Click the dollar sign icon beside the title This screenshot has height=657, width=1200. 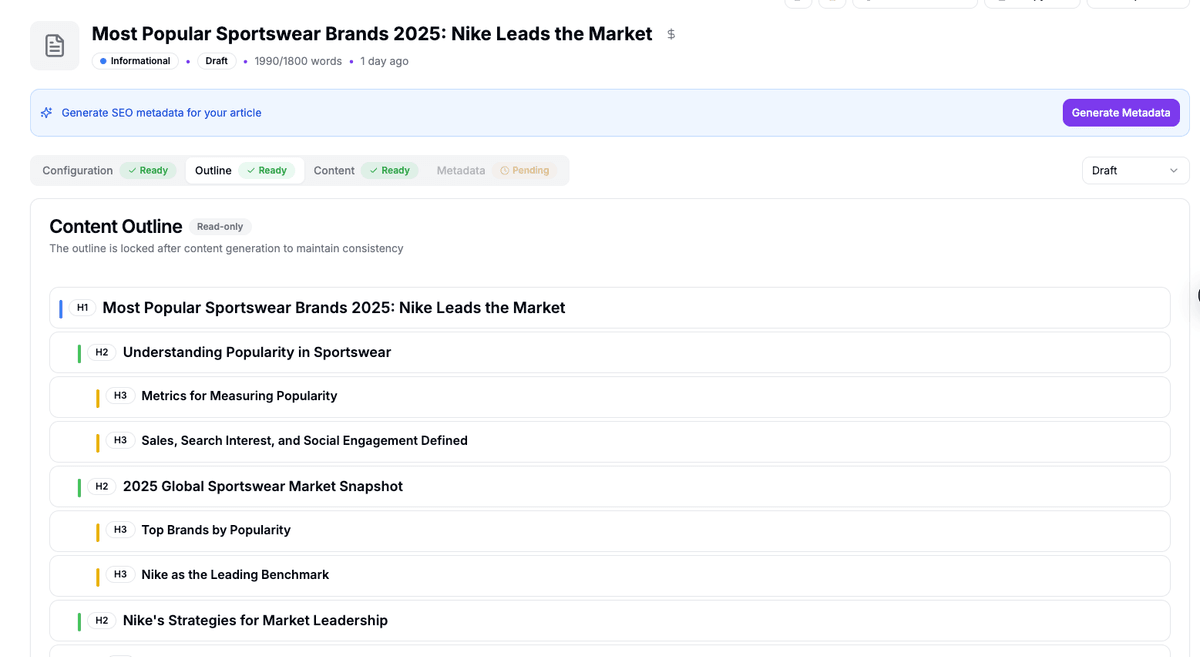(671, 34)
